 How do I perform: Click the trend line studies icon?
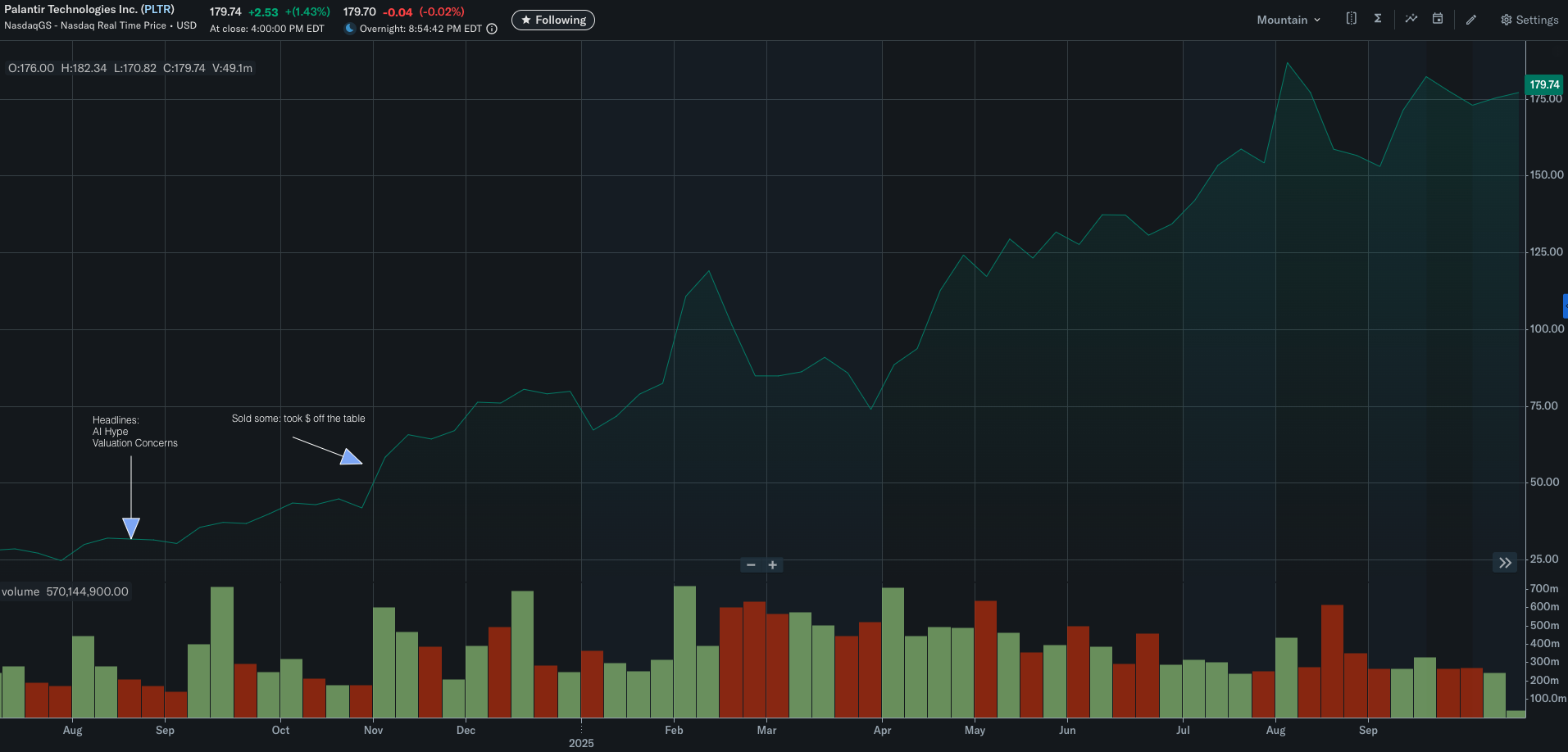click(1411, 18)
